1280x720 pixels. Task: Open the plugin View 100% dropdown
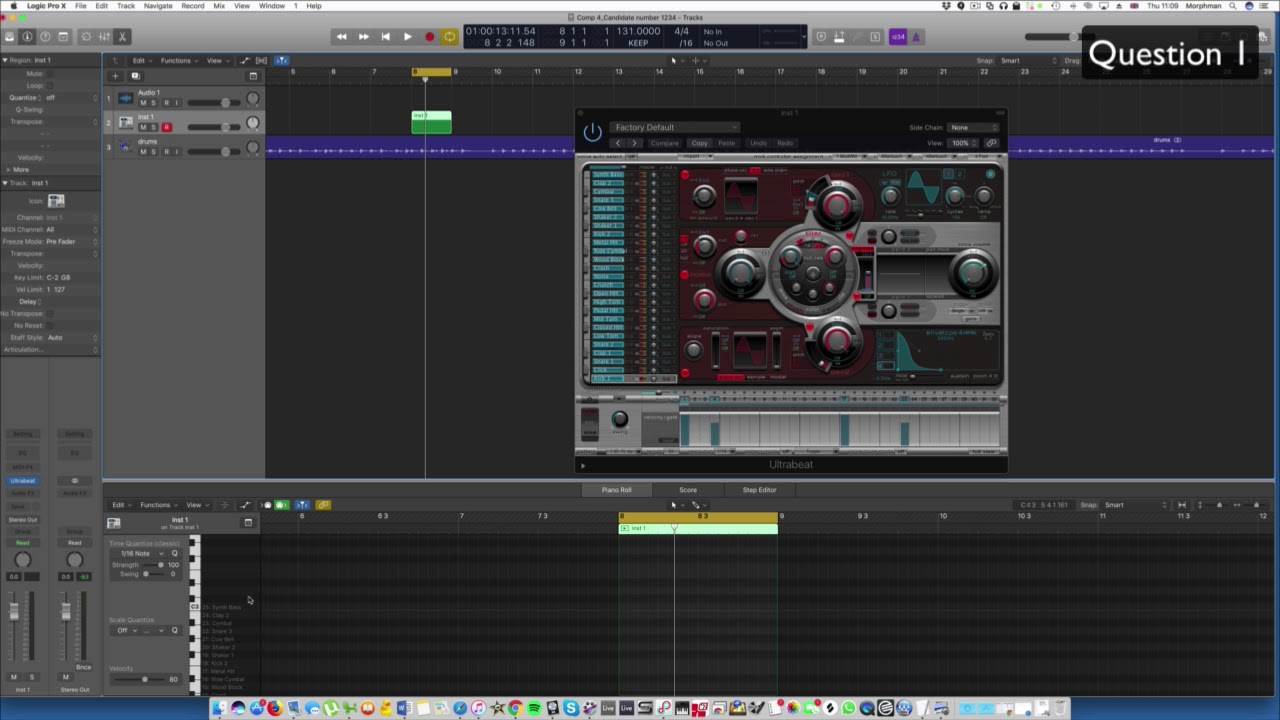tap(963, 143)
